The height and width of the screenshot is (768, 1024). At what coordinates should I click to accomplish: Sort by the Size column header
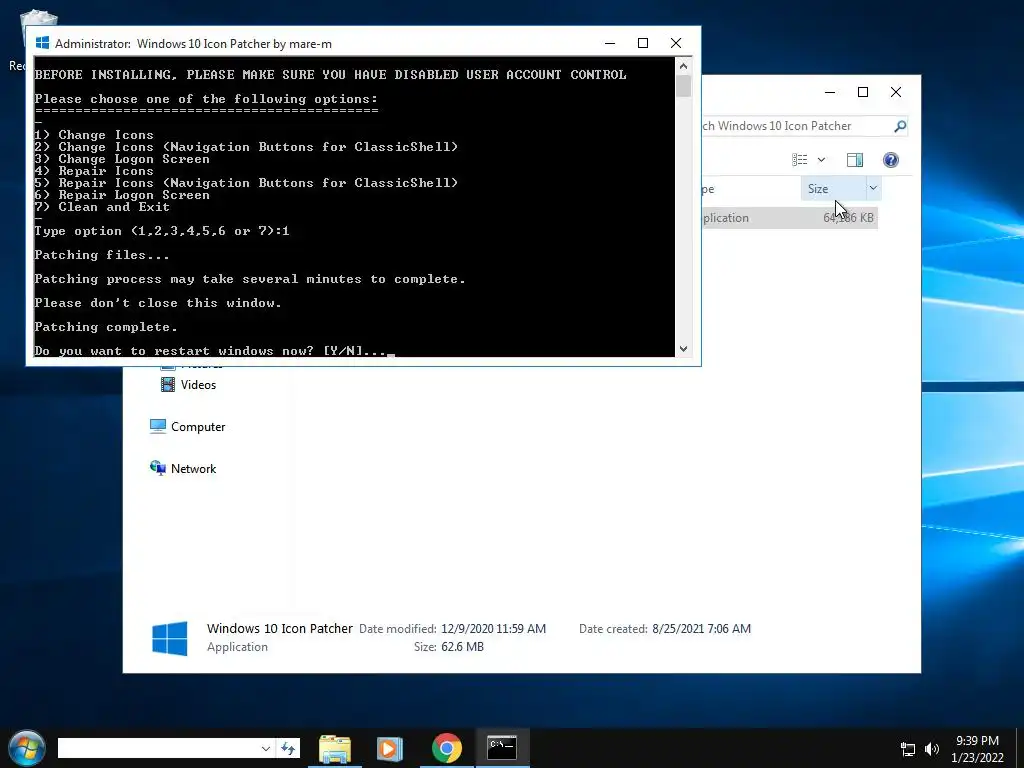coord(833,189)
